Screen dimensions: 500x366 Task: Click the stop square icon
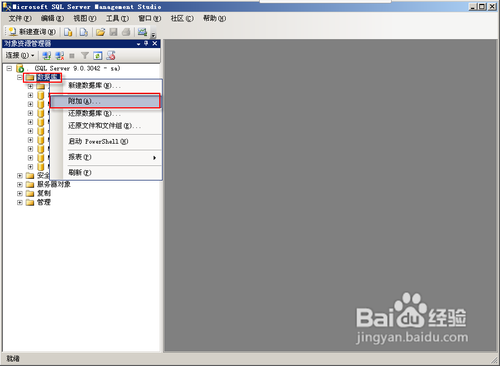tap(72, 56)
